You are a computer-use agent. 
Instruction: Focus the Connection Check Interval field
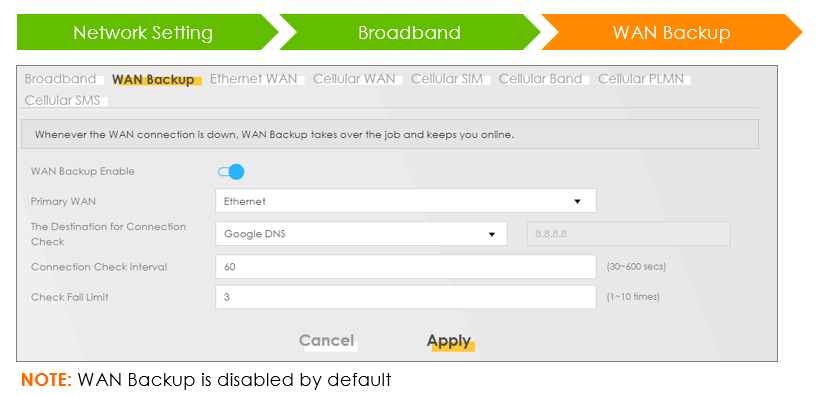tap(405, 267)
